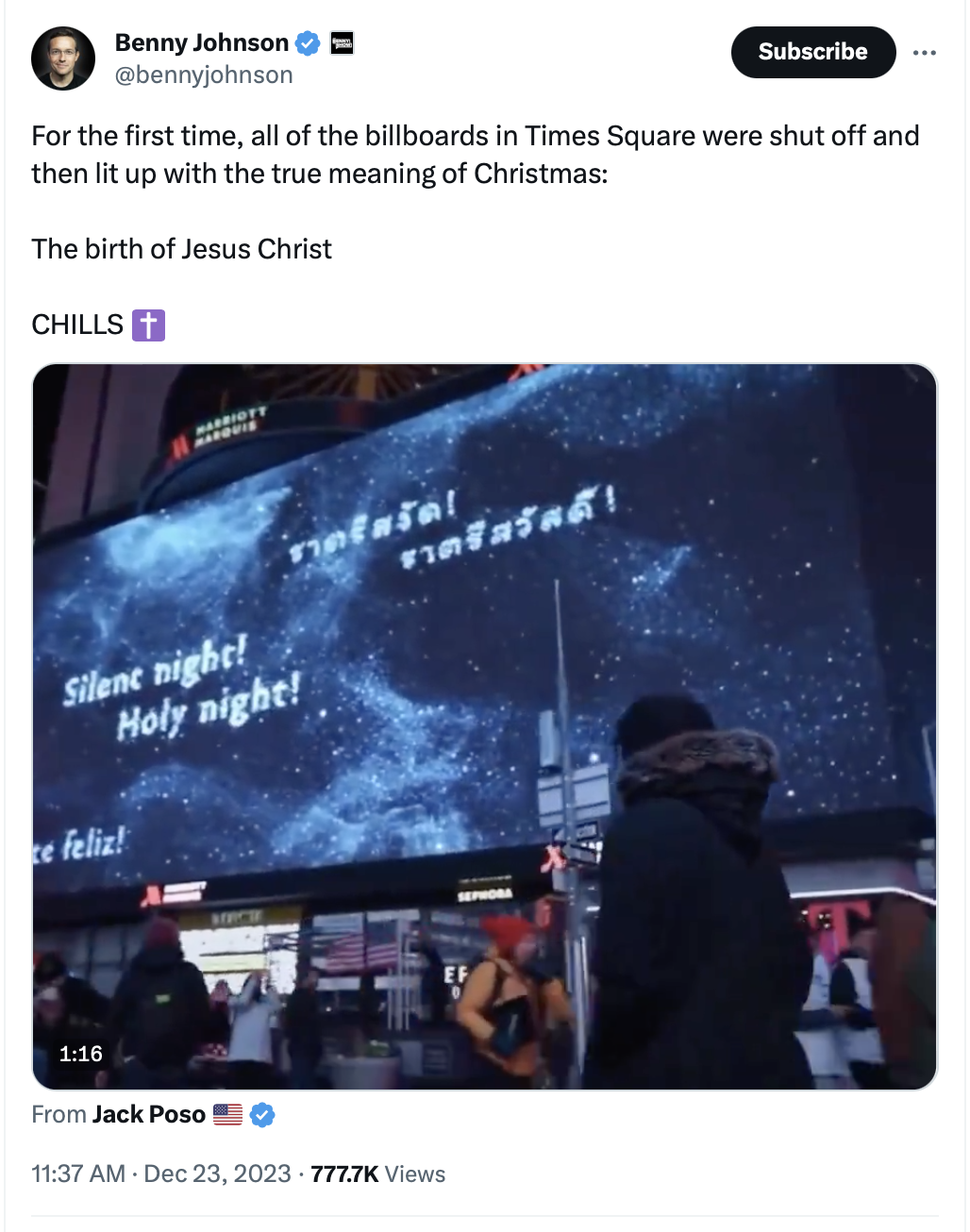Click the tweet text about Times Square billboards
The image size is (970, 1232).
476,155
